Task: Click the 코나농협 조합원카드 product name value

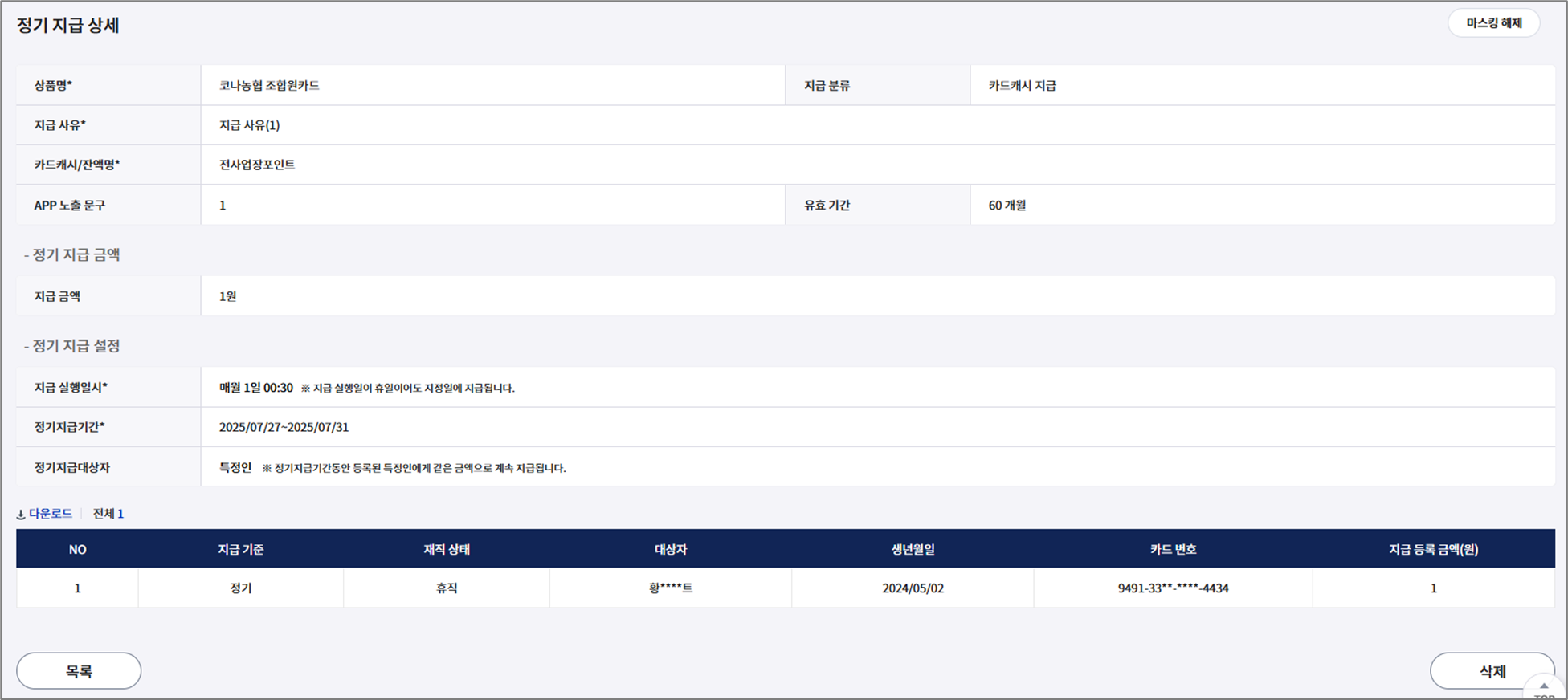Action: (269, 86)
